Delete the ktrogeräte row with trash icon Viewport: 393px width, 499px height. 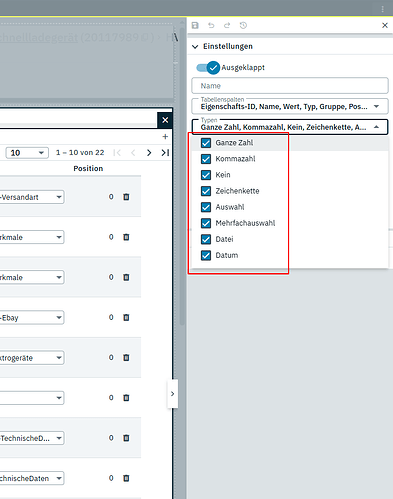[126, 358]
